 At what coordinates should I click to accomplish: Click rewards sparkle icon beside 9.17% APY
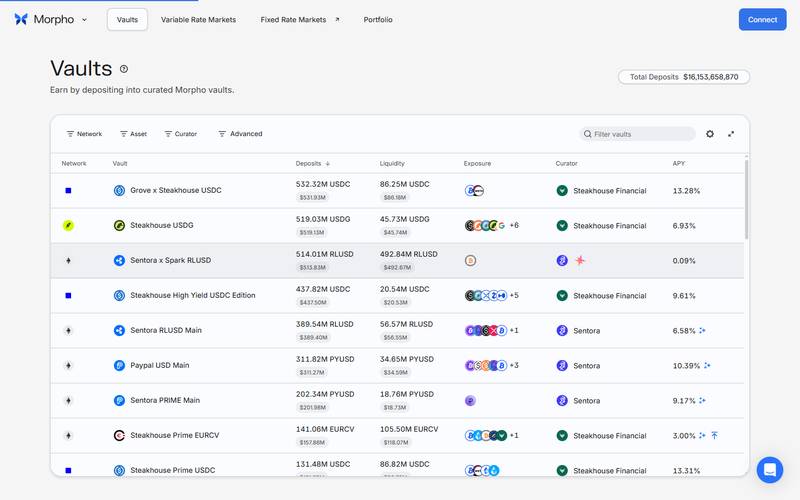[703, 401]
